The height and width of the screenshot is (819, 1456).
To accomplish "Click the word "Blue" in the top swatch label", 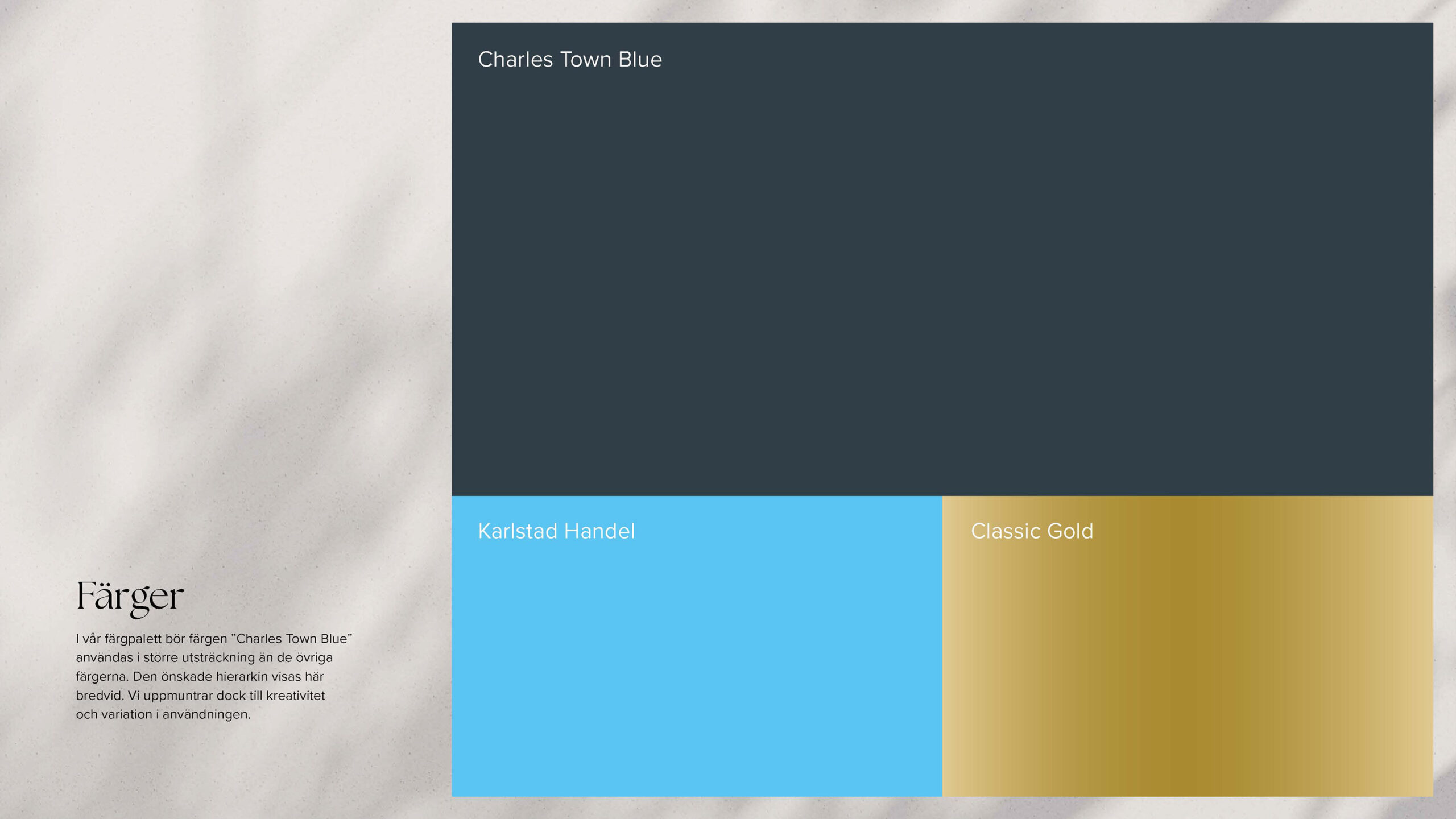I will point(640,60).
